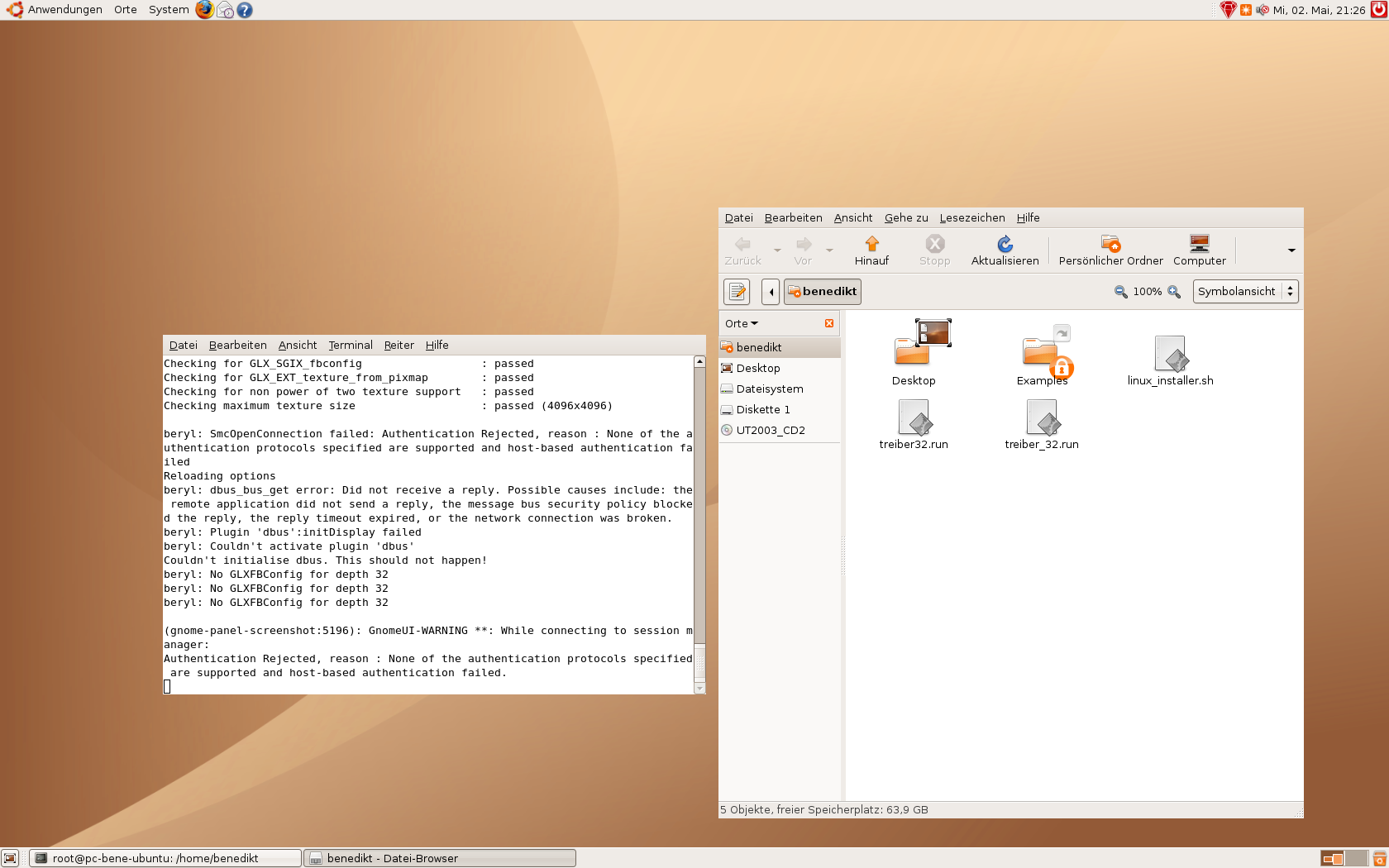Select Diskette 1 in the Orte sidebar

(x=780, y=409)
